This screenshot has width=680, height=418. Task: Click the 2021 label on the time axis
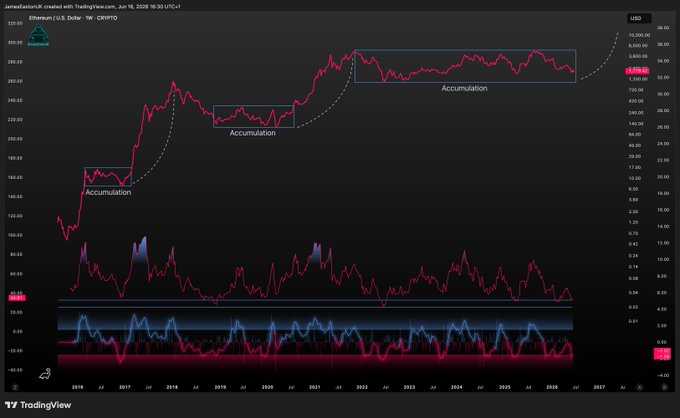[x=314, y=387]
